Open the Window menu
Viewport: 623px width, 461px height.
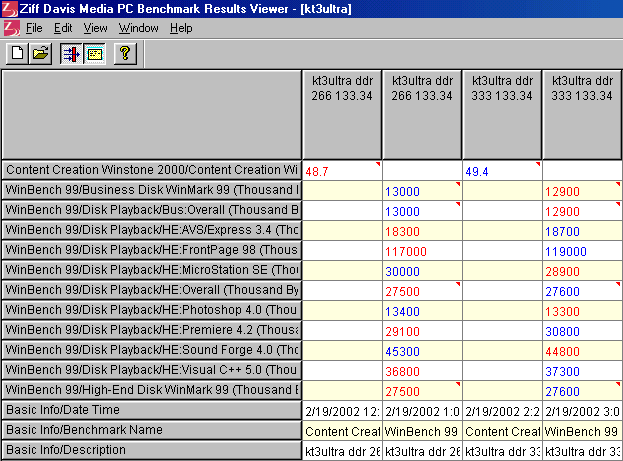point(139,28)
